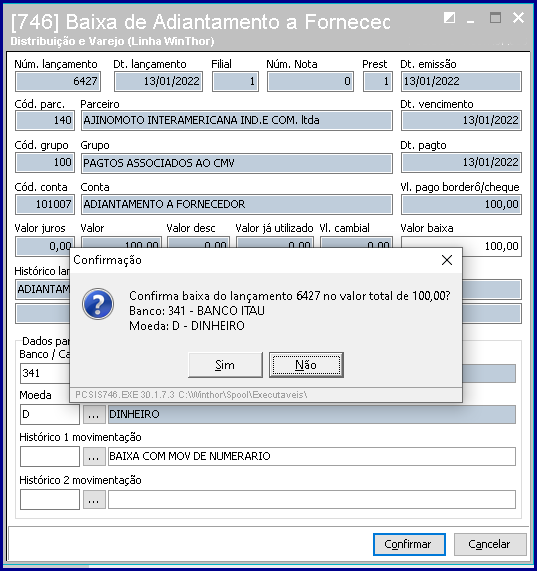Click the Dt. vencimento field

[x=461, y=121]
